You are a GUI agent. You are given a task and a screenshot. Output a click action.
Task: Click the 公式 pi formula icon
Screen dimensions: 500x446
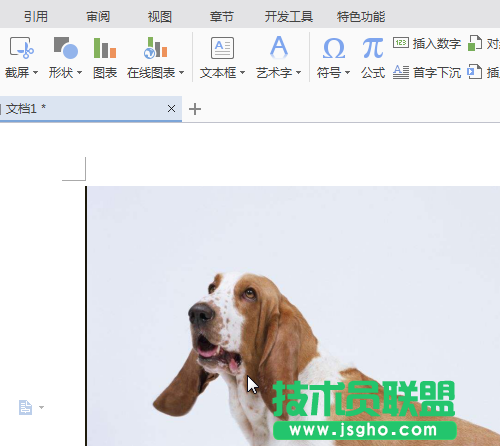[373, 48]
